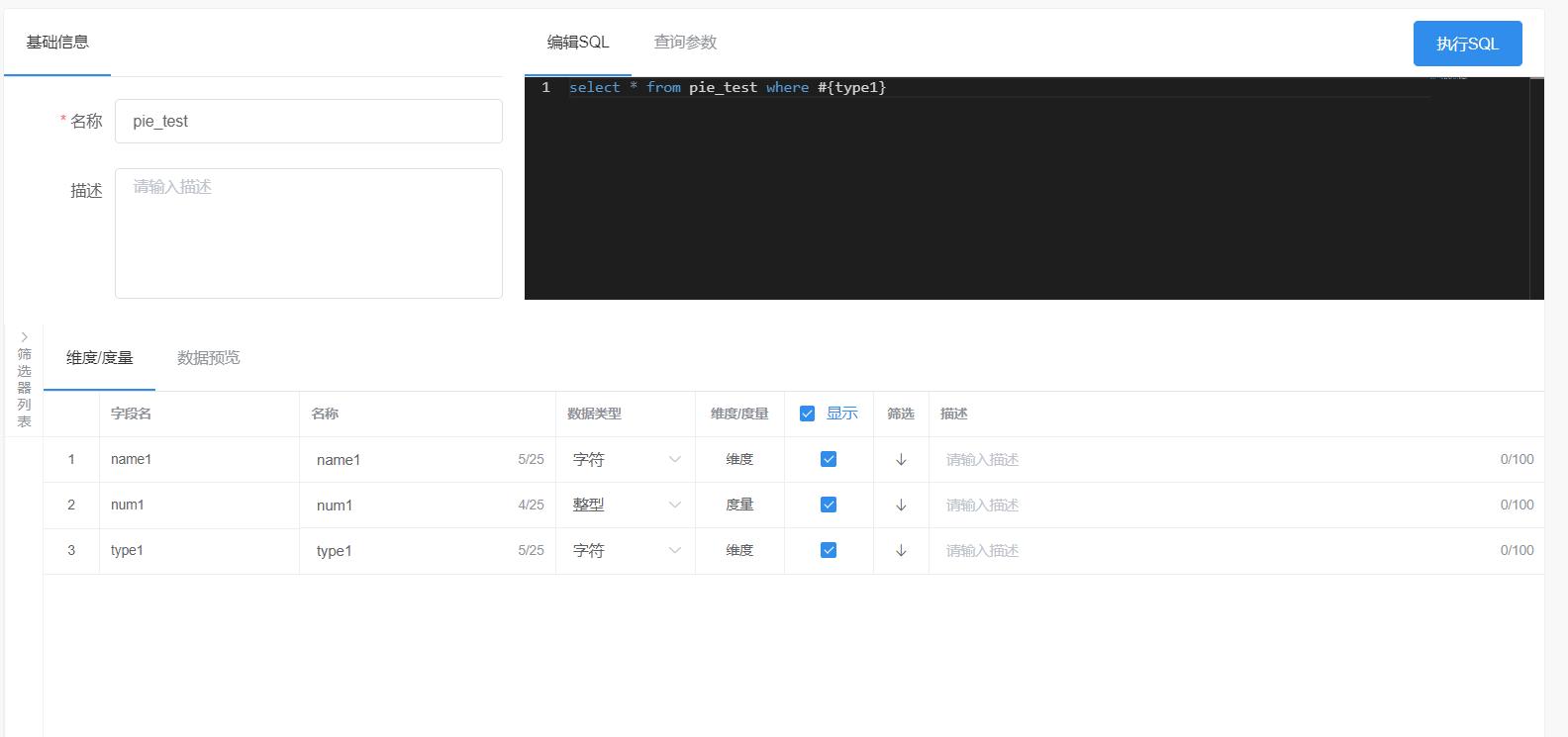
Task: Toggle the 显示 header checkbox
Action: [x=807, y=414]
